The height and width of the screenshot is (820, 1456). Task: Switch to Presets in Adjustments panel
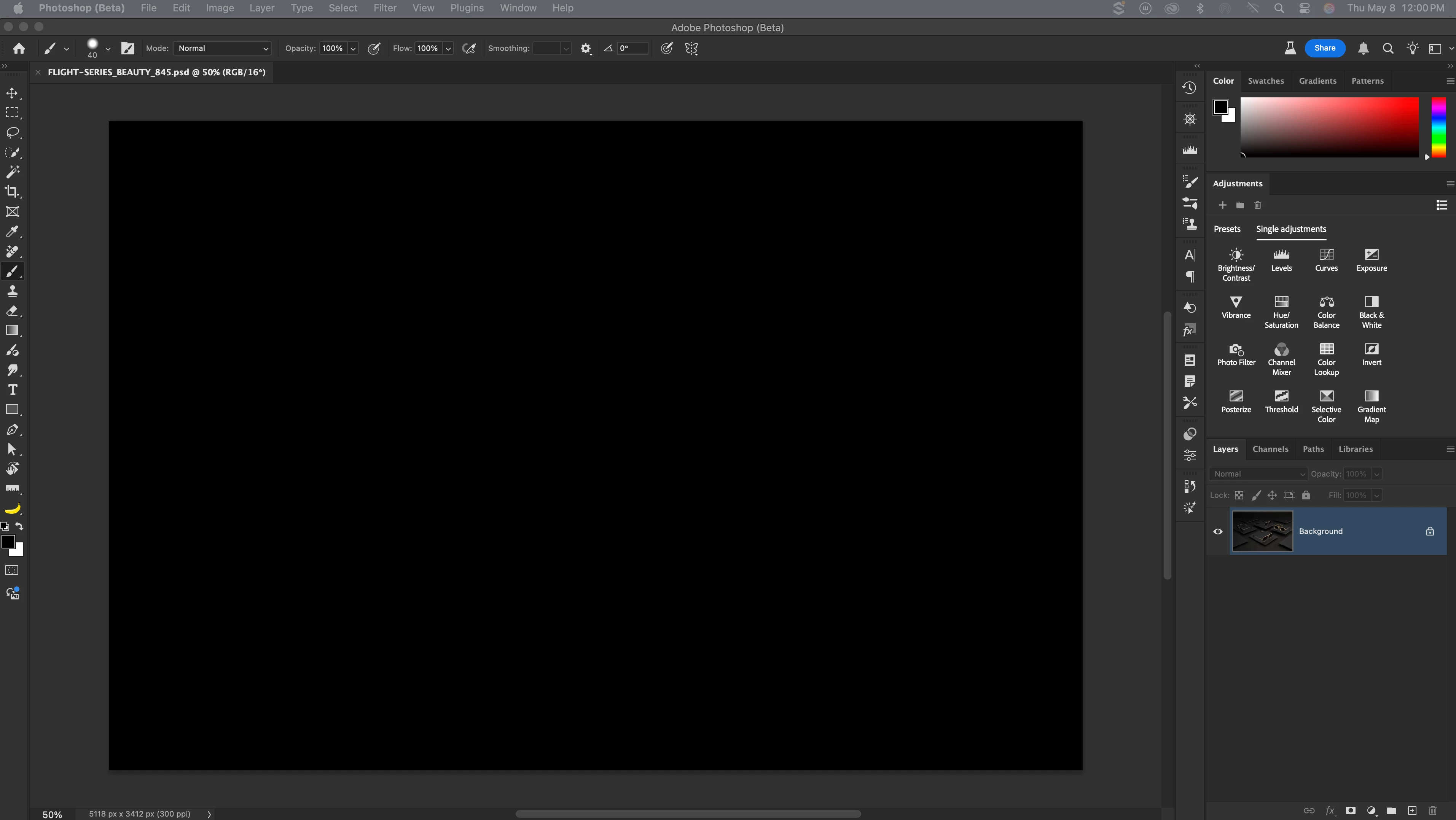pyautogui.click(x=1227, y=229)
